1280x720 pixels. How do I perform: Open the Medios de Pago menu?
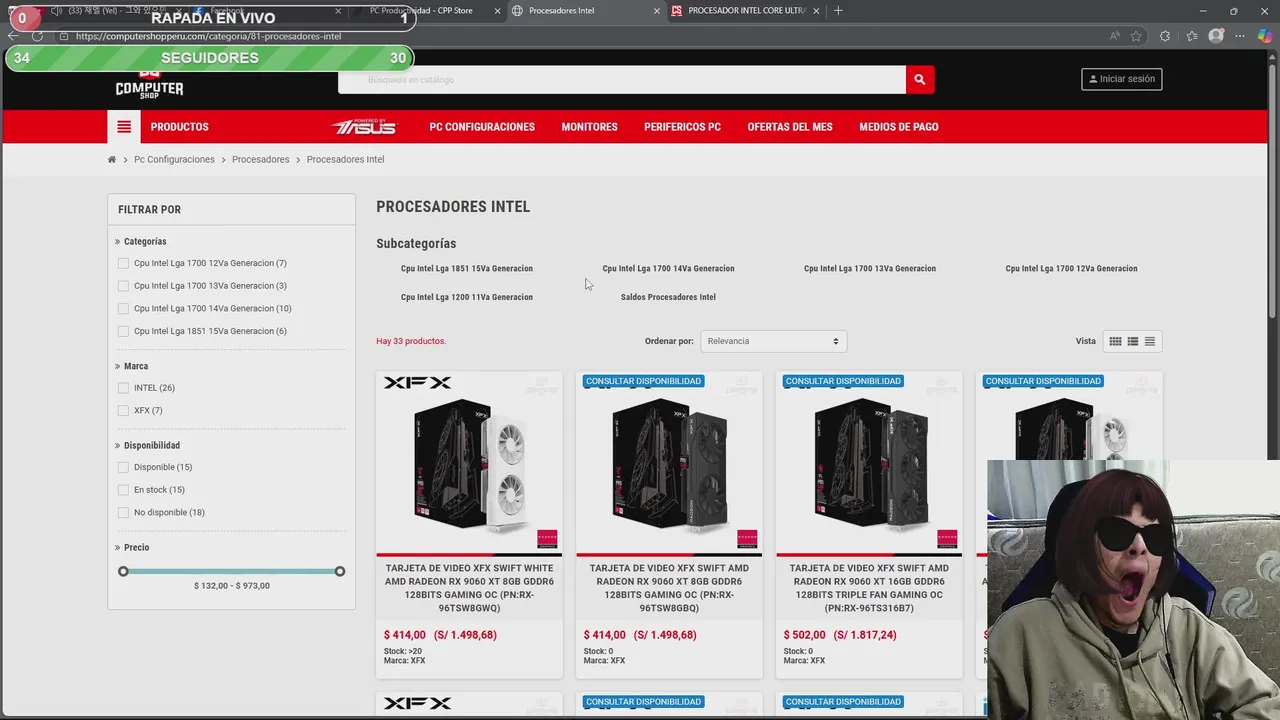click(899, 127)
